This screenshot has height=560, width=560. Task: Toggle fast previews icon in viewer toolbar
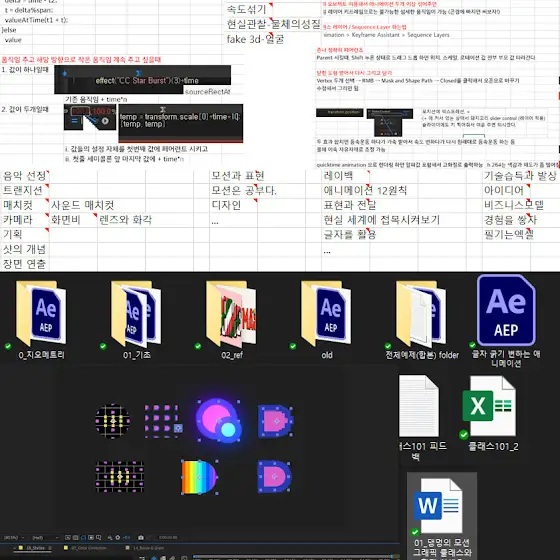[68, 538]
